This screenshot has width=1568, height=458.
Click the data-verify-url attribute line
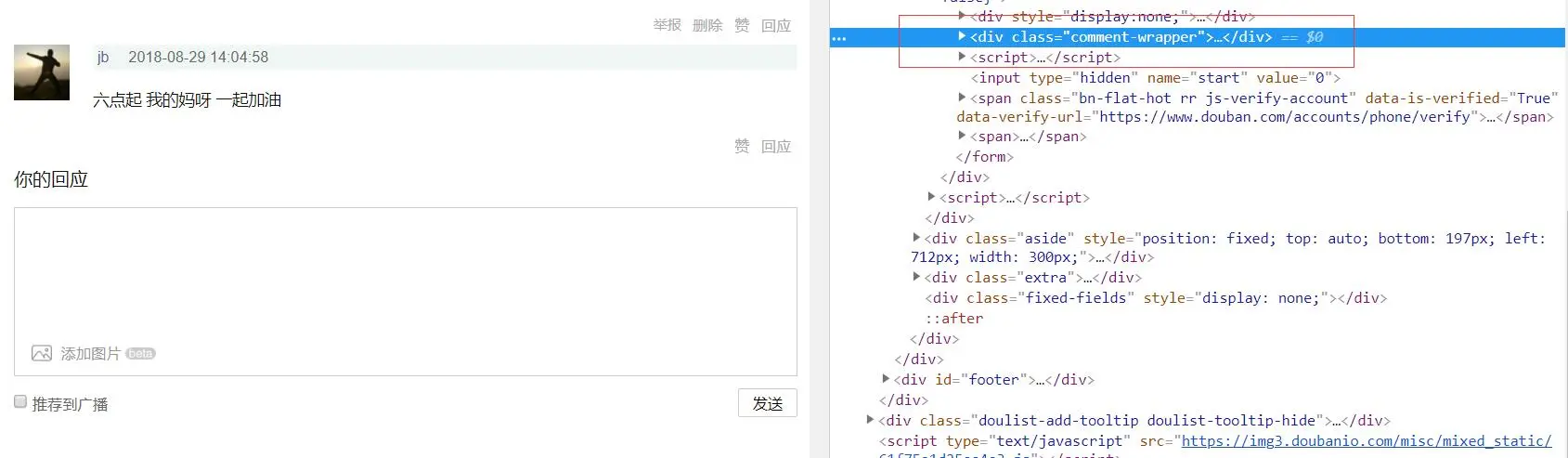pyautogui.click(x=1255, y=116)
